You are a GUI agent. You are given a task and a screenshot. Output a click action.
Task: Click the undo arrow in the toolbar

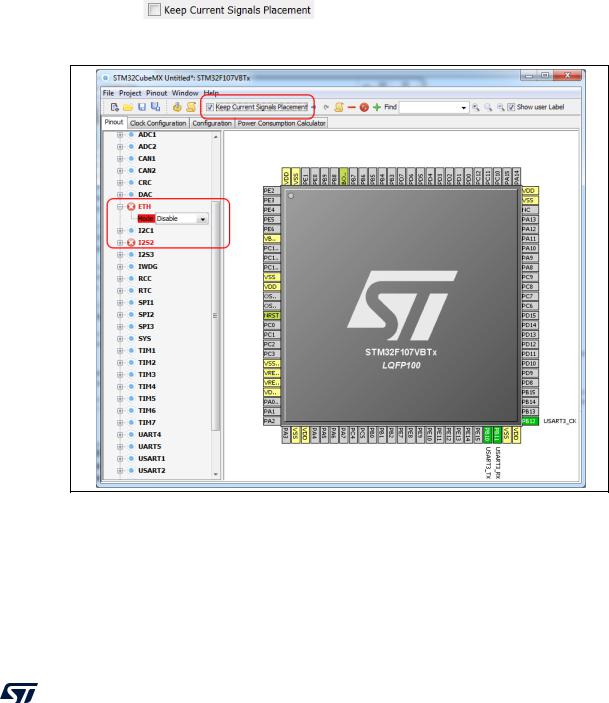pos(313,107)
